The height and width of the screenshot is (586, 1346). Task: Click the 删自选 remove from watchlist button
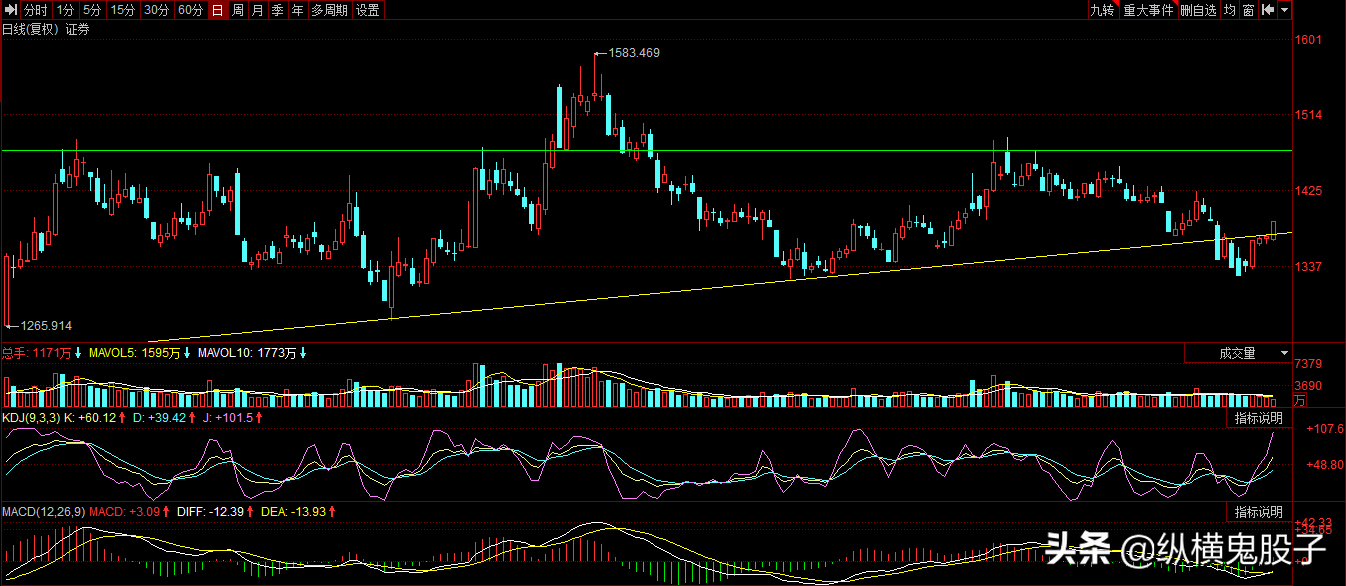[x=1198, y=10]
